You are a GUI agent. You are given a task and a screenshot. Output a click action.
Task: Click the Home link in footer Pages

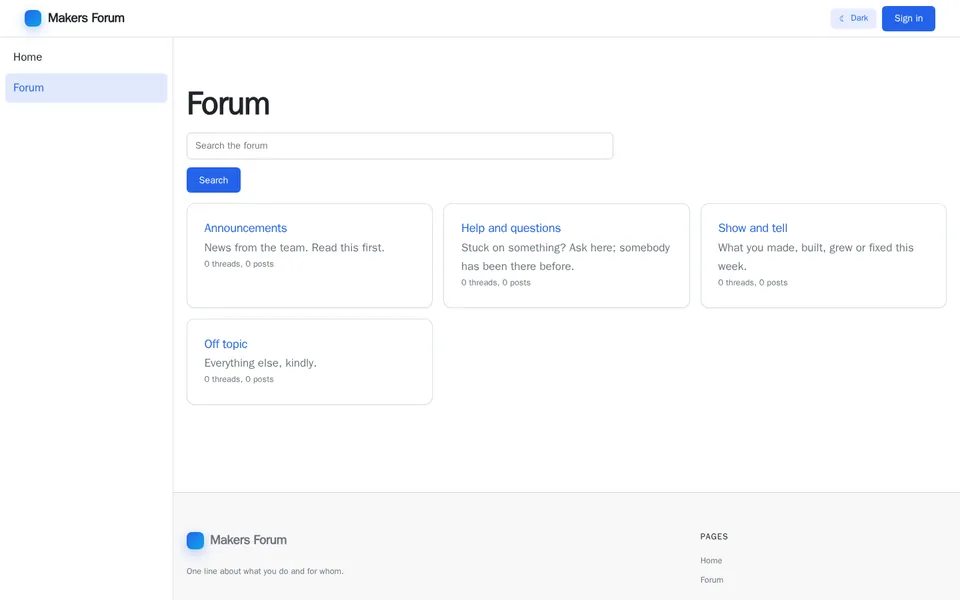click(x=711, y=560)
